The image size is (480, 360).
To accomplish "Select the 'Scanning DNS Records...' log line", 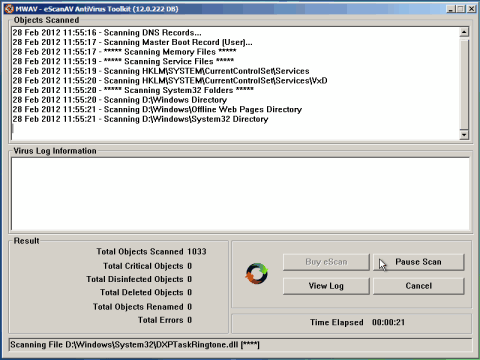I will tap(107, 33).
